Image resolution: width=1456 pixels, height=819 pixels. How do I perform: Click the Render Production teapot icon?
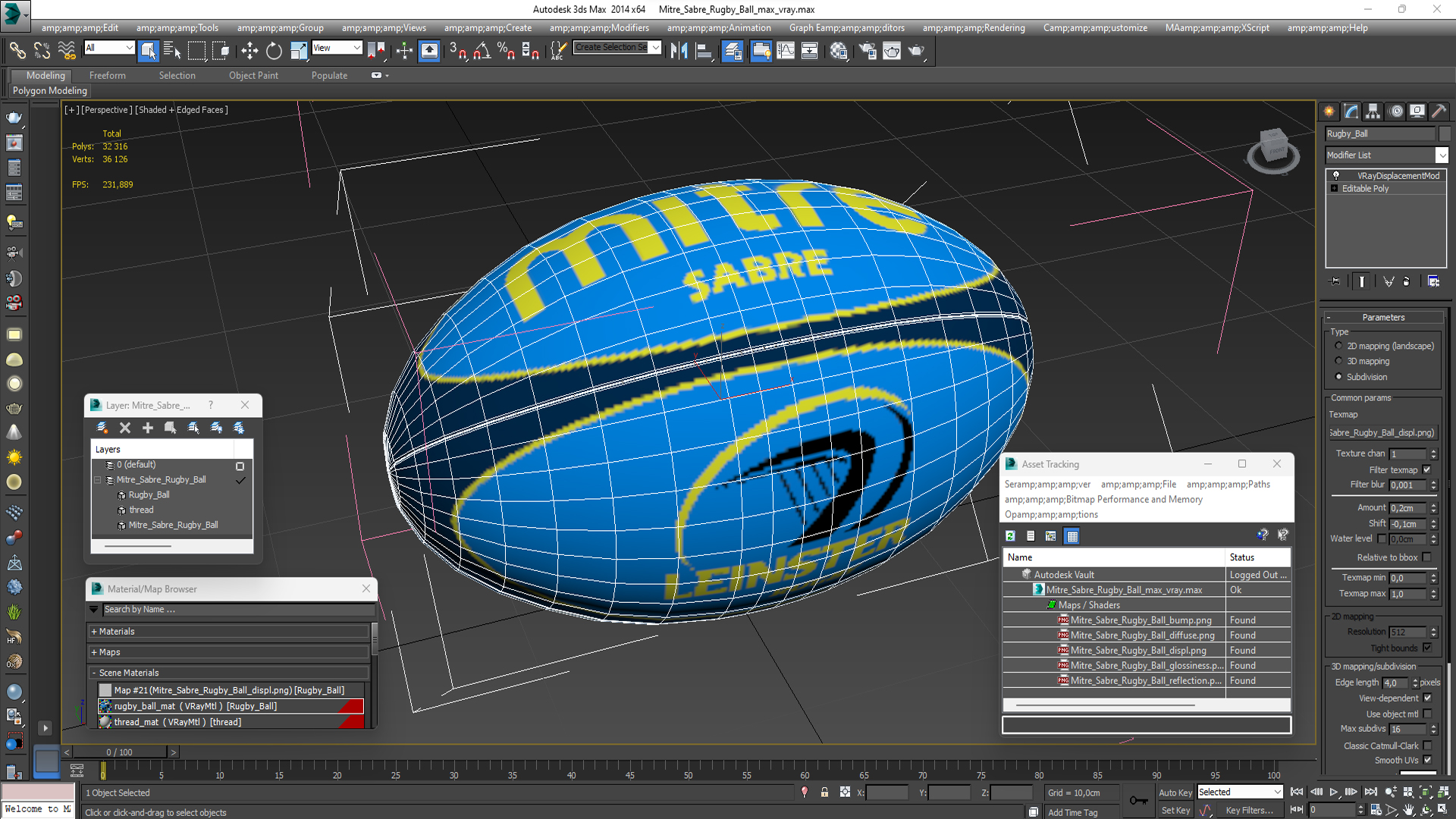(x=917, y=51)
